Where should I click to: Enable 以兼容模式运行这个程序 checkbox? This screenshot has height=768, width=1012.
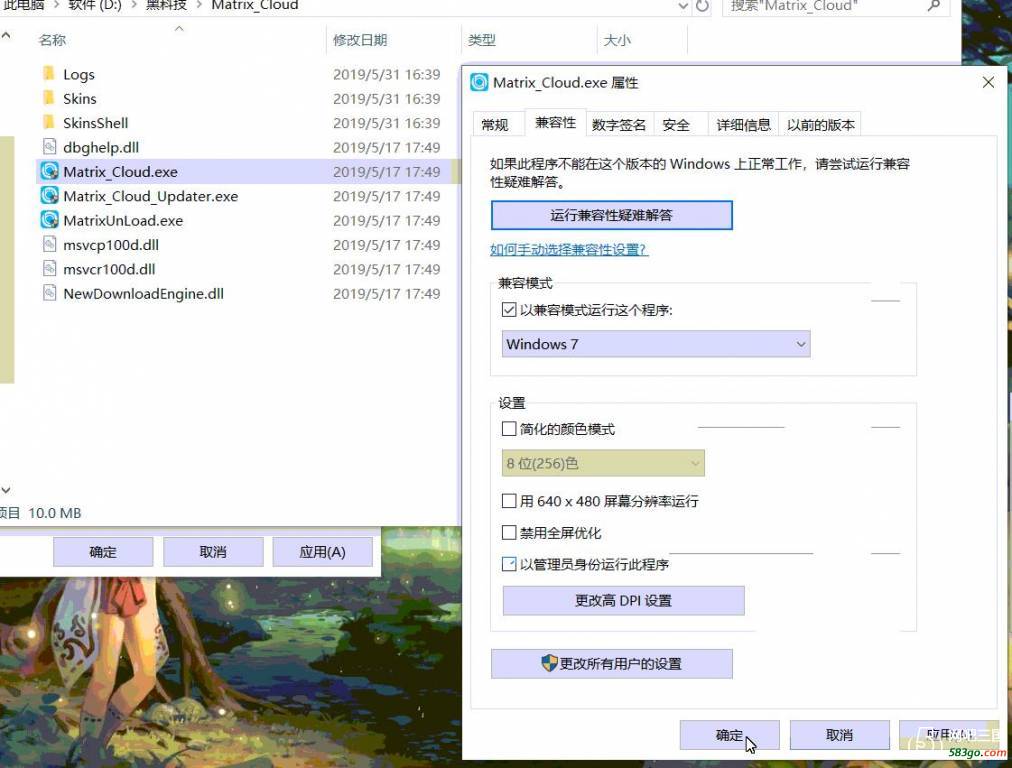(509, 310)
